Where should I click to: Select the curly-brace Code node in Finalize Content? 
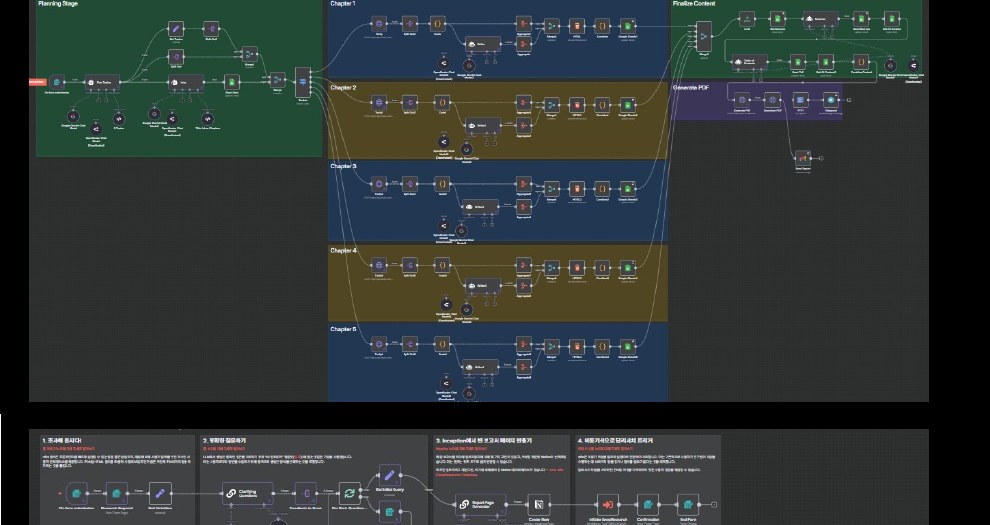[x=861, y=62]
